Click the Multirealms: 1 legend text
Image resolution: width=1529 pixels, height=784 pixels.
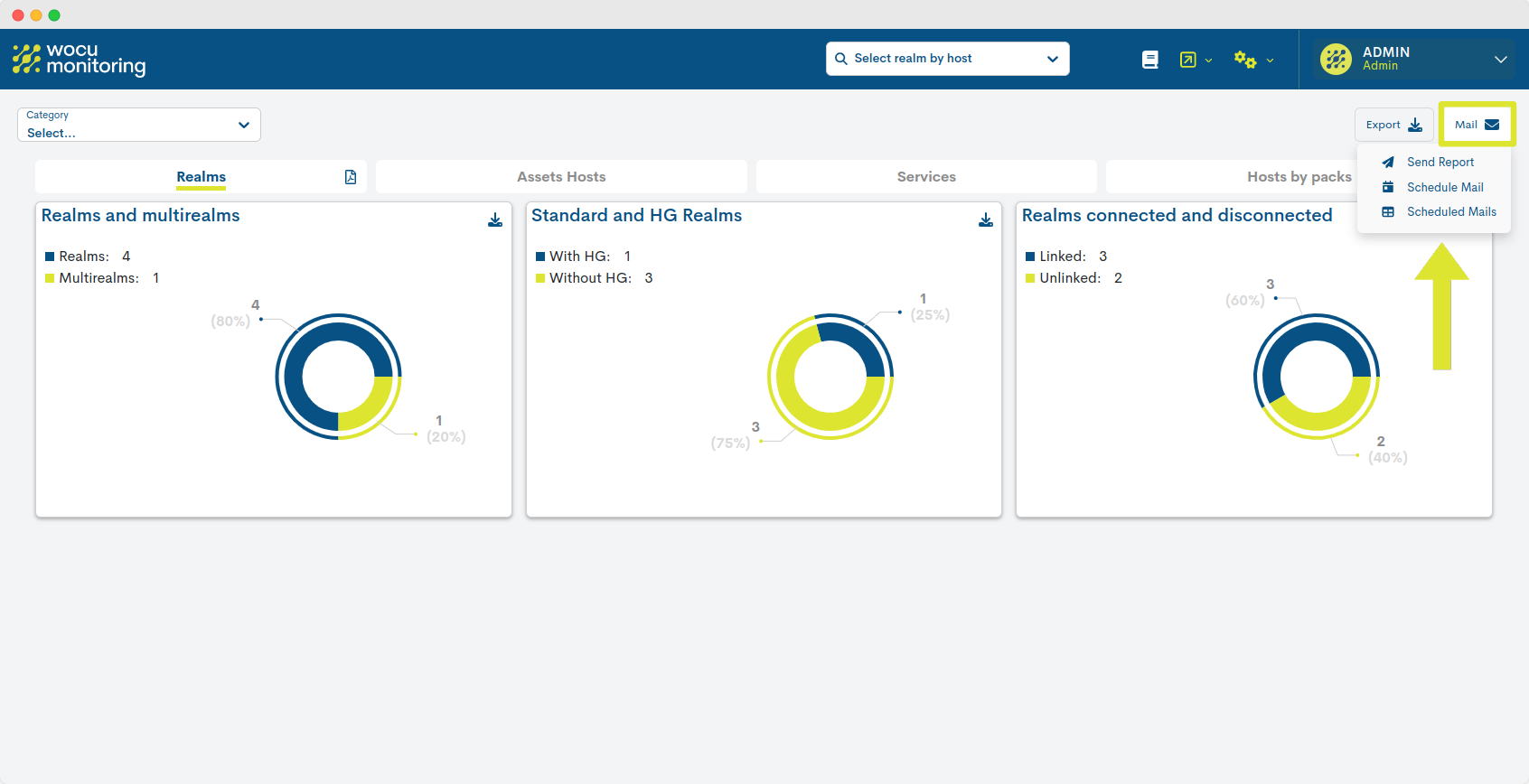pyautogui.click(x=109, y=278)
